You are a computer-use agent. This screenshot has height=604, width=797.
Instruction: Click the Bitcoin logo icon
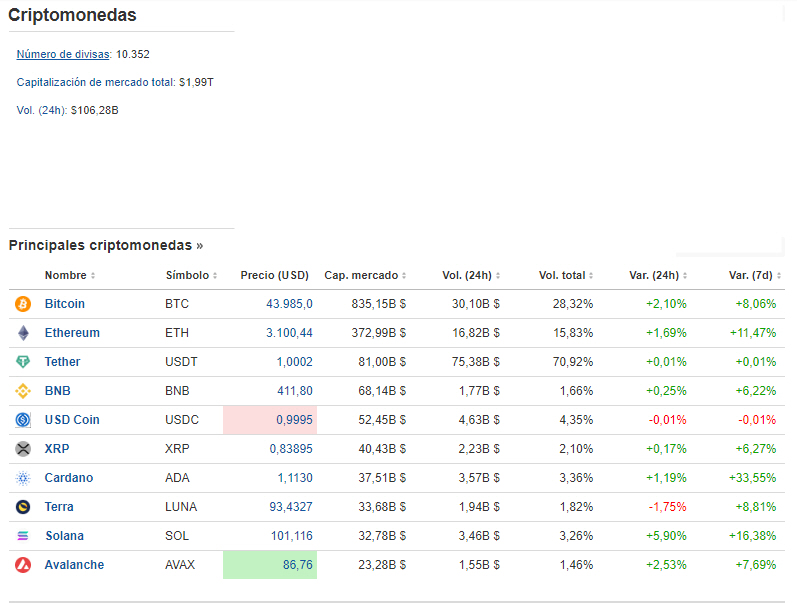(23, 304)
